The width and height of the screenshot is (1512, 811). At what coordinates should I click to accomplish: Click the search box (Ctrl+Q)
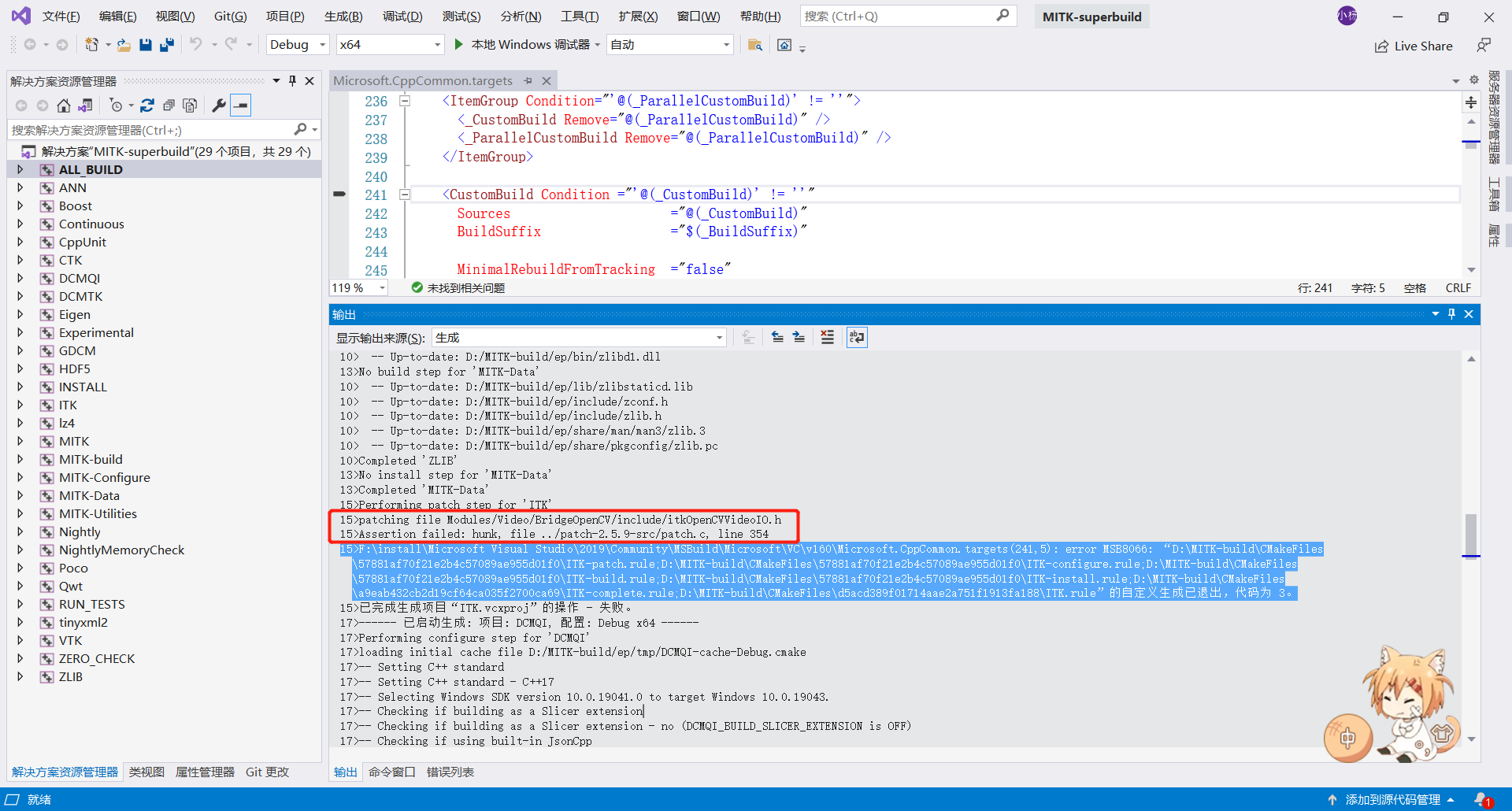point(908,16)
